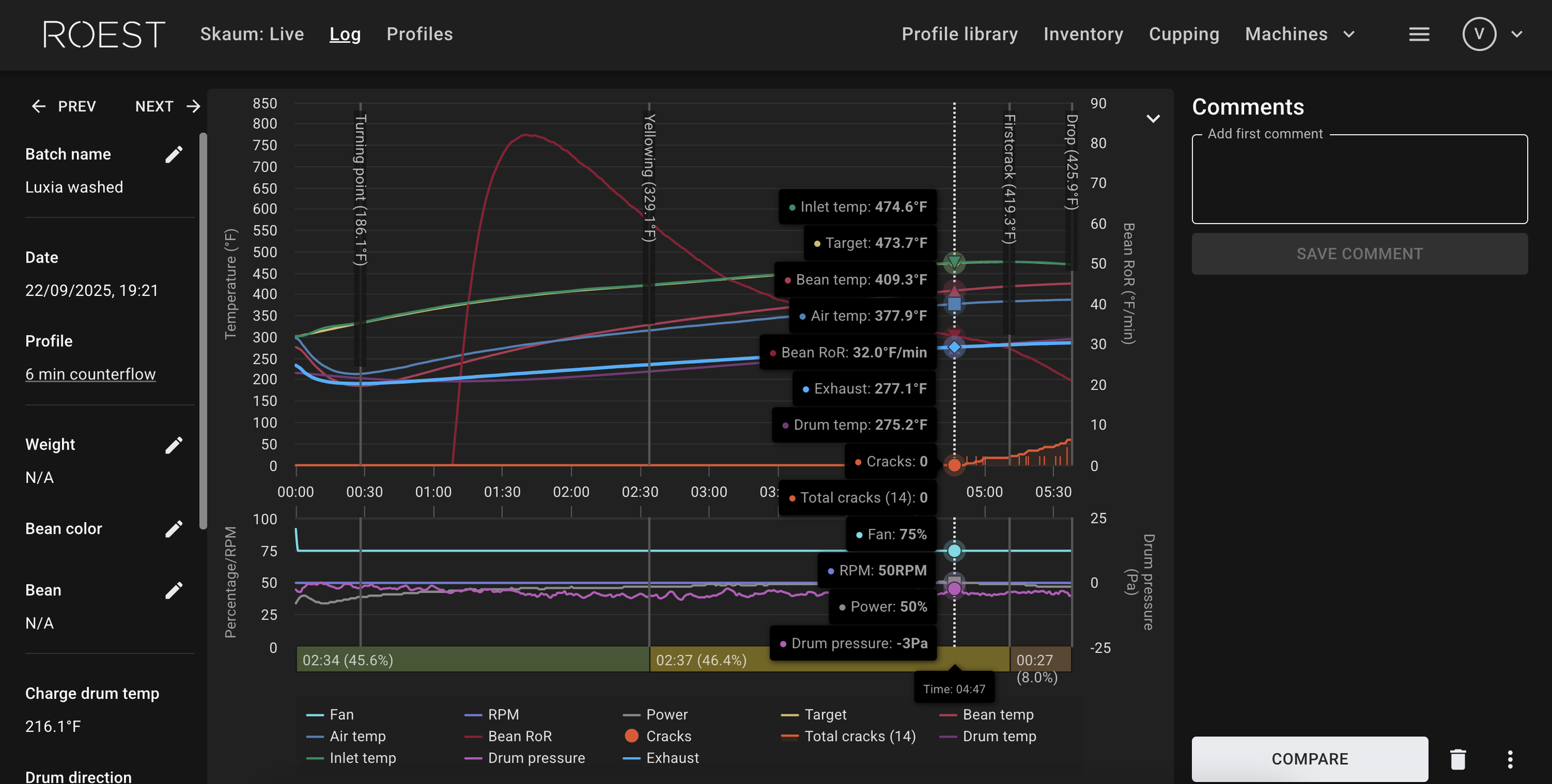This screenshot has height=784, width=1552.
Task: Click the Bean field pencil icon
Action: [x=174, y=590]
